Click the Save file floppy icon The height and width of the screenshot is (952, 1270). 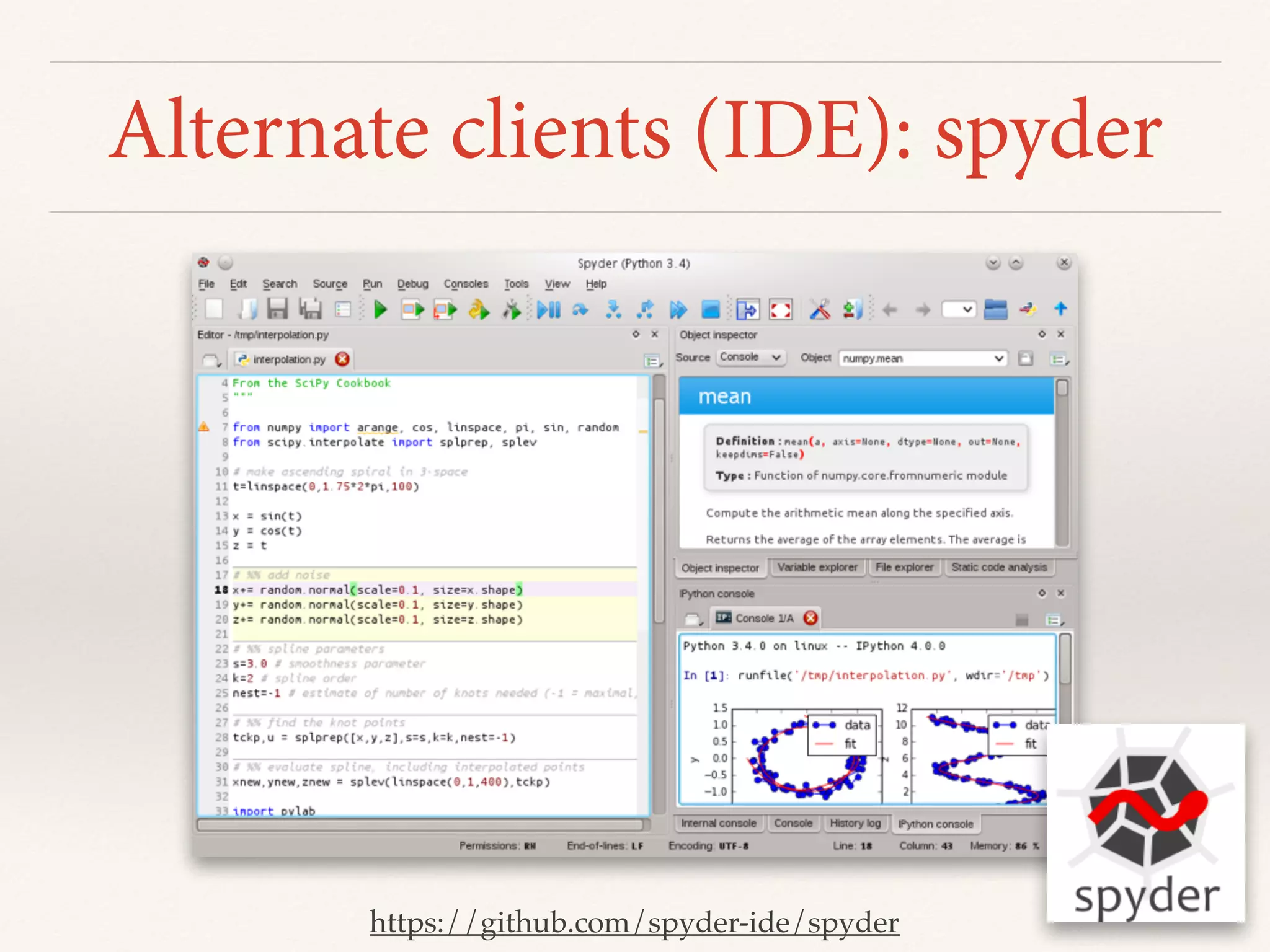point(277,309)
